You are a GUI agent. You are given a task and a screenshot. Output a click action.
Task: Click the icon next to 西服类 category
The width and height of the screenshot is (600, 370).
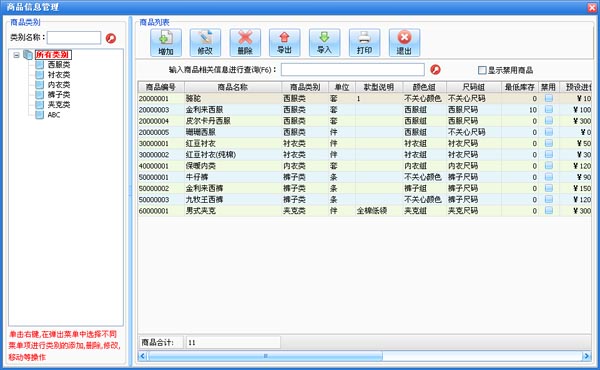click(40, 65)
